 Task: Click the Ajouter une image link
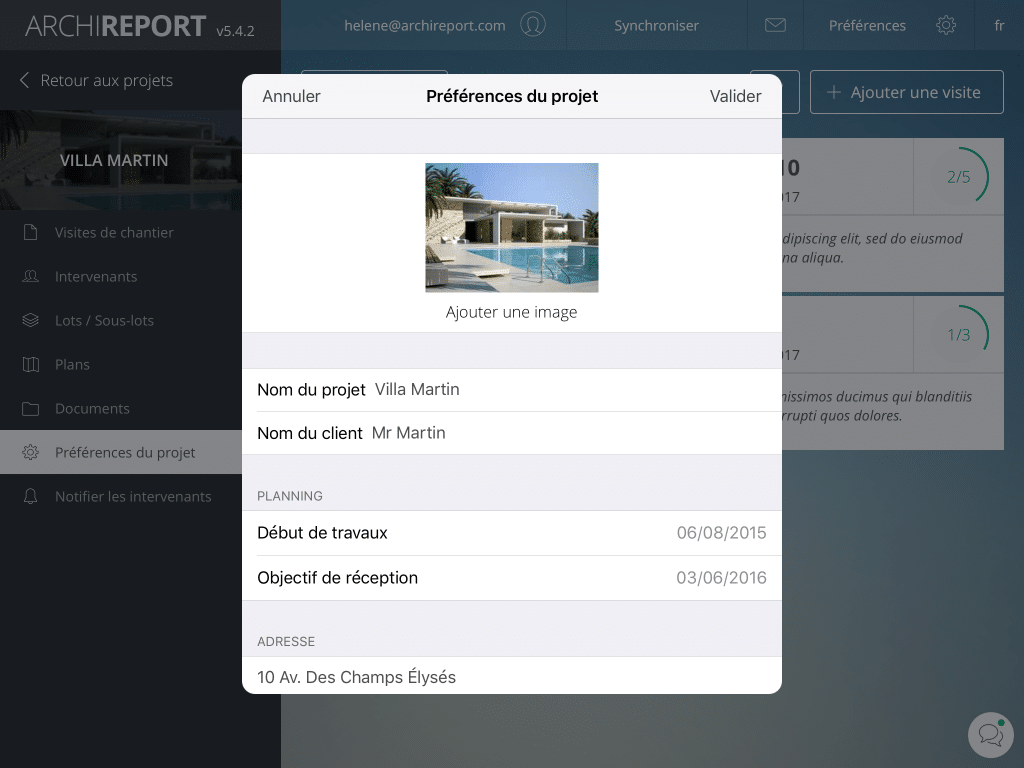pos(511,312)
